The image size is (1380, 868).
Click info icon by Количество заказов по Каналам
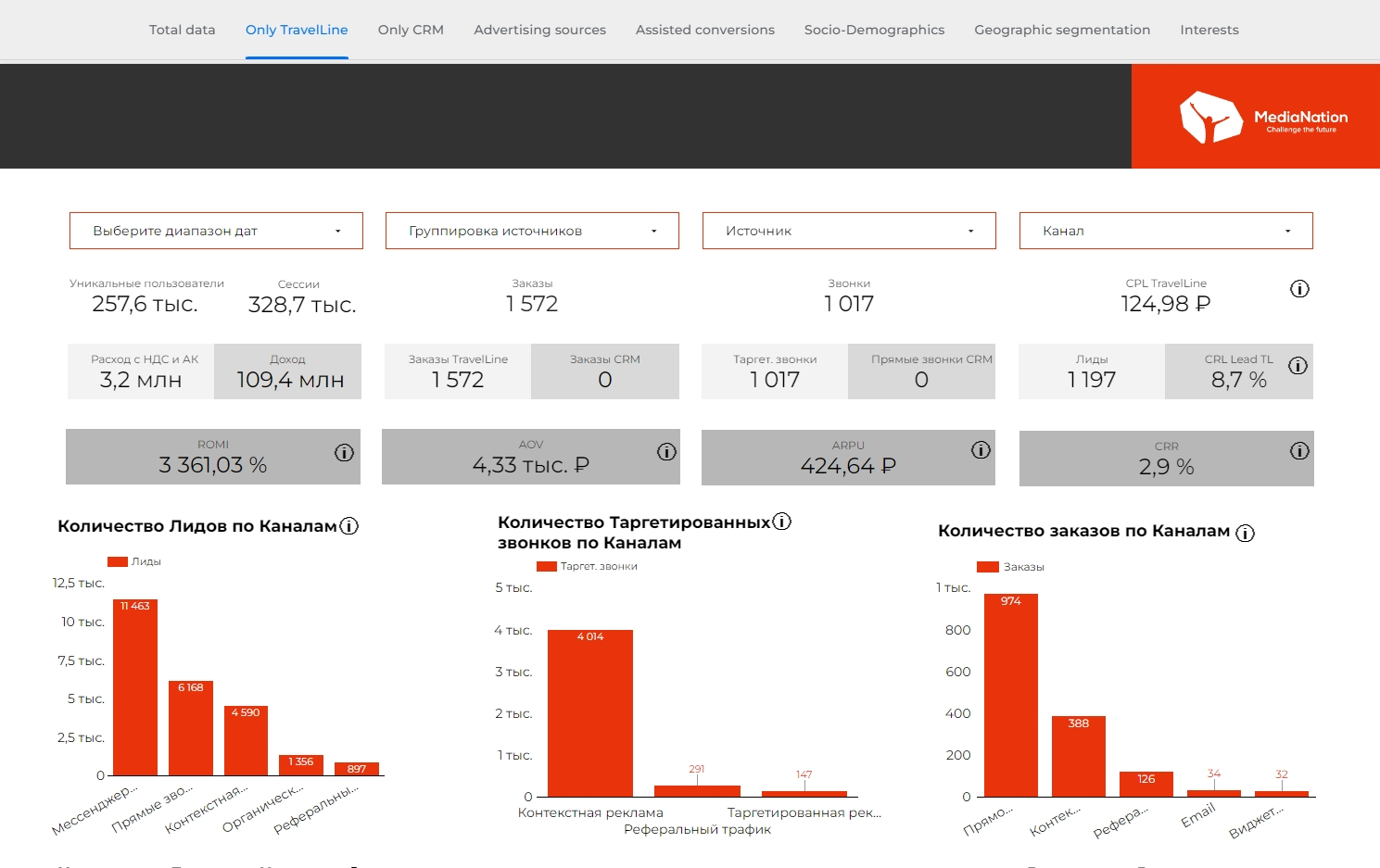tap(1245, 533)
